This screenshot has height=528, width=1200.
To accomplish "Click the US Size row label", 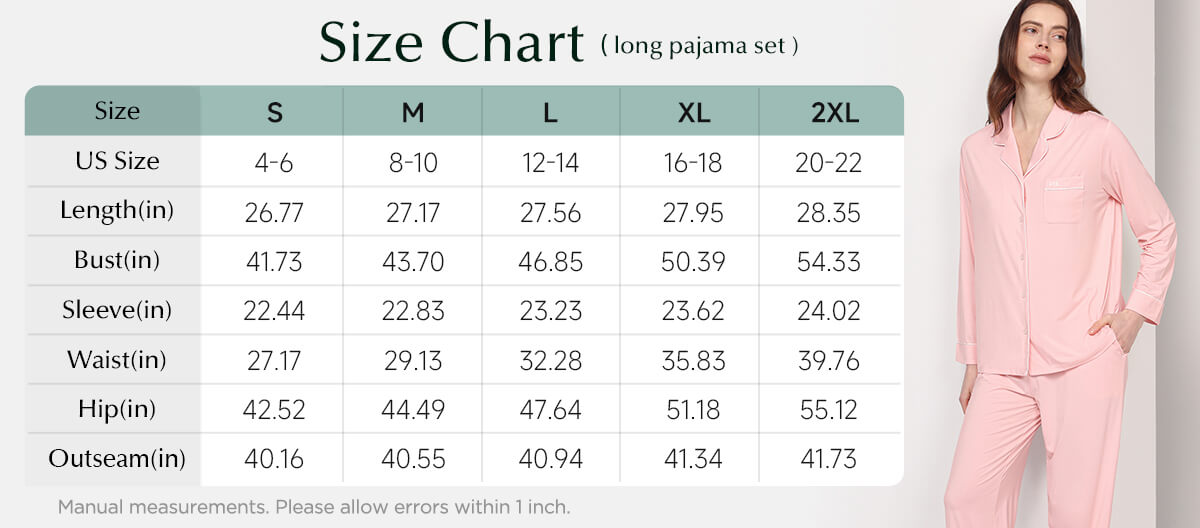I will click(x=117, y=161).
